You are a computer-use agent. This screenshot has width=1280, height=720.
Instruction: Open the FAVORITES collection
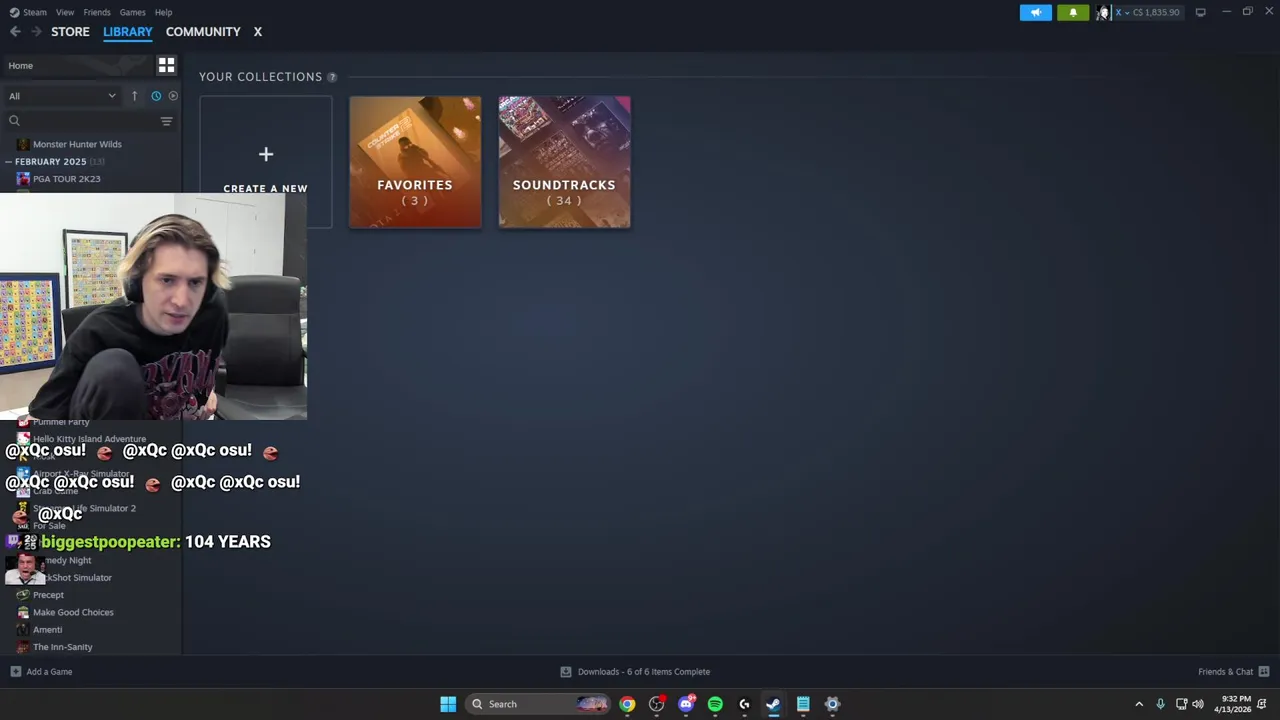tap(415, 162)
